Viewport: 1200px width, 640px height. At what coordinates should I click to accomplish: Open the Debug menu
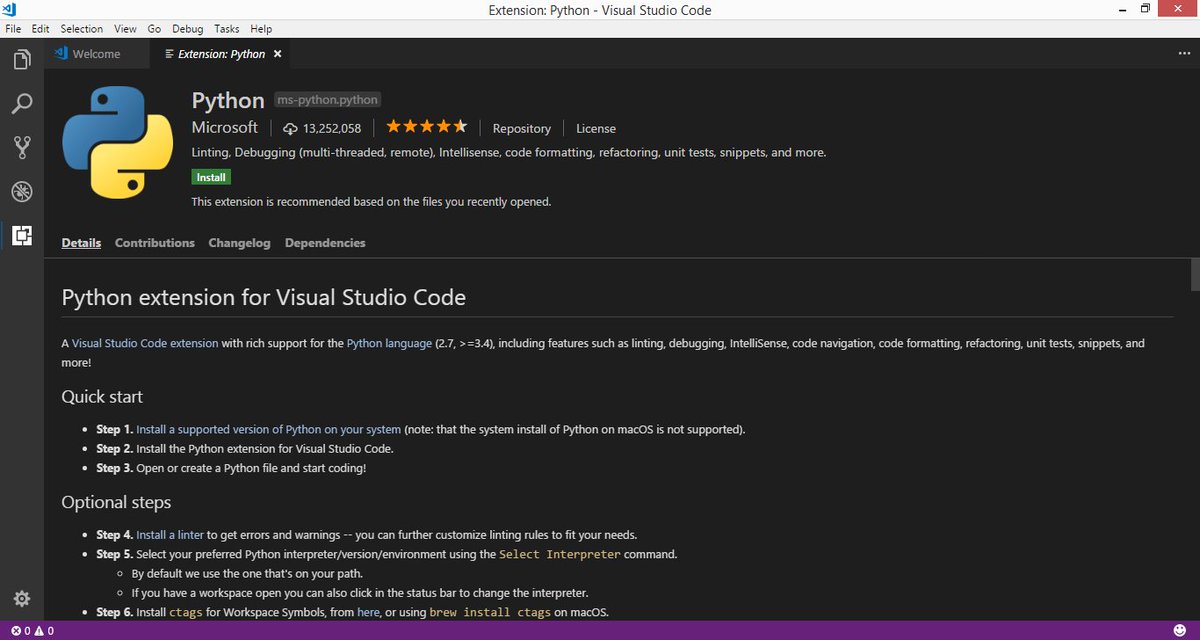pyautogui.click(x=187, y=29)
